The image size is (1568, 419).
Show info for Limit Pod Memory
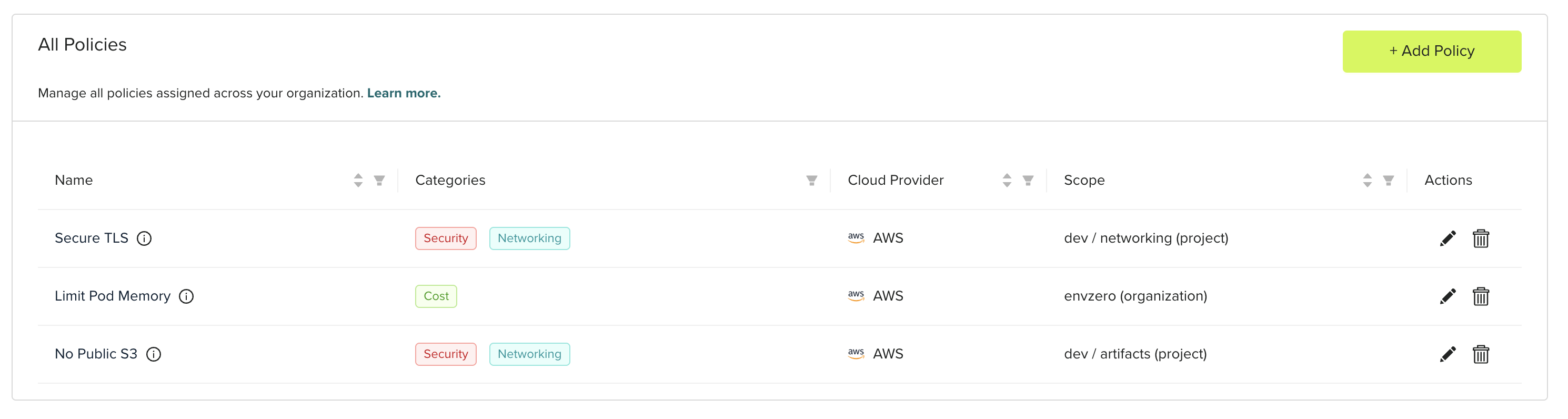[x=186, y=296]
